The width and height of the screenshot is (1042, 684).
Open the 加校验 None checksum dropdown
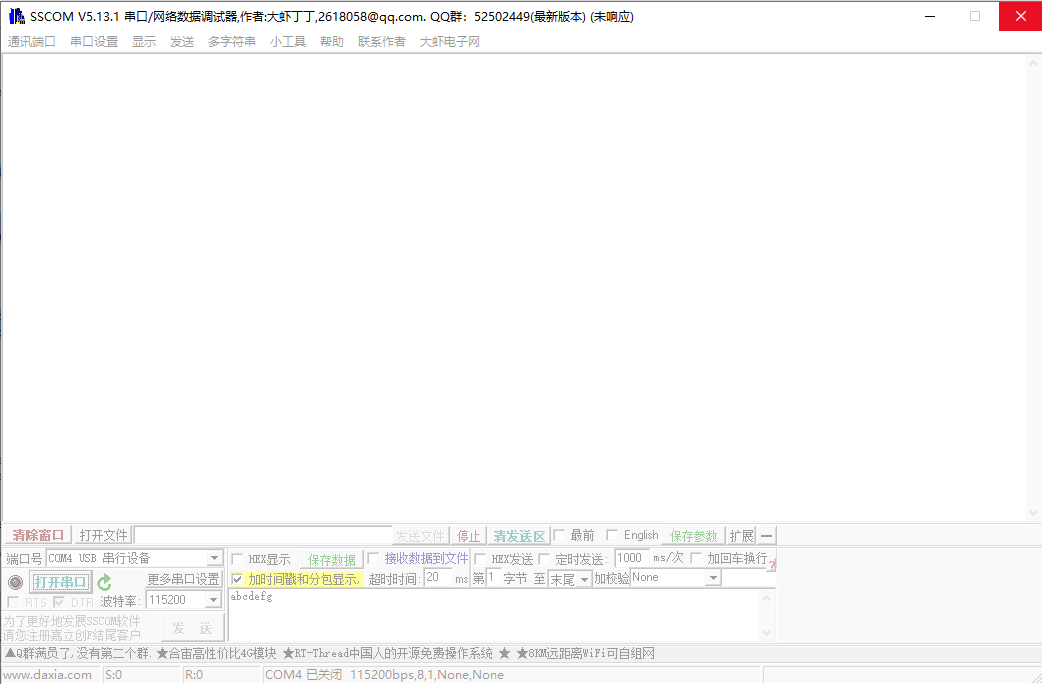pos(711,577)
